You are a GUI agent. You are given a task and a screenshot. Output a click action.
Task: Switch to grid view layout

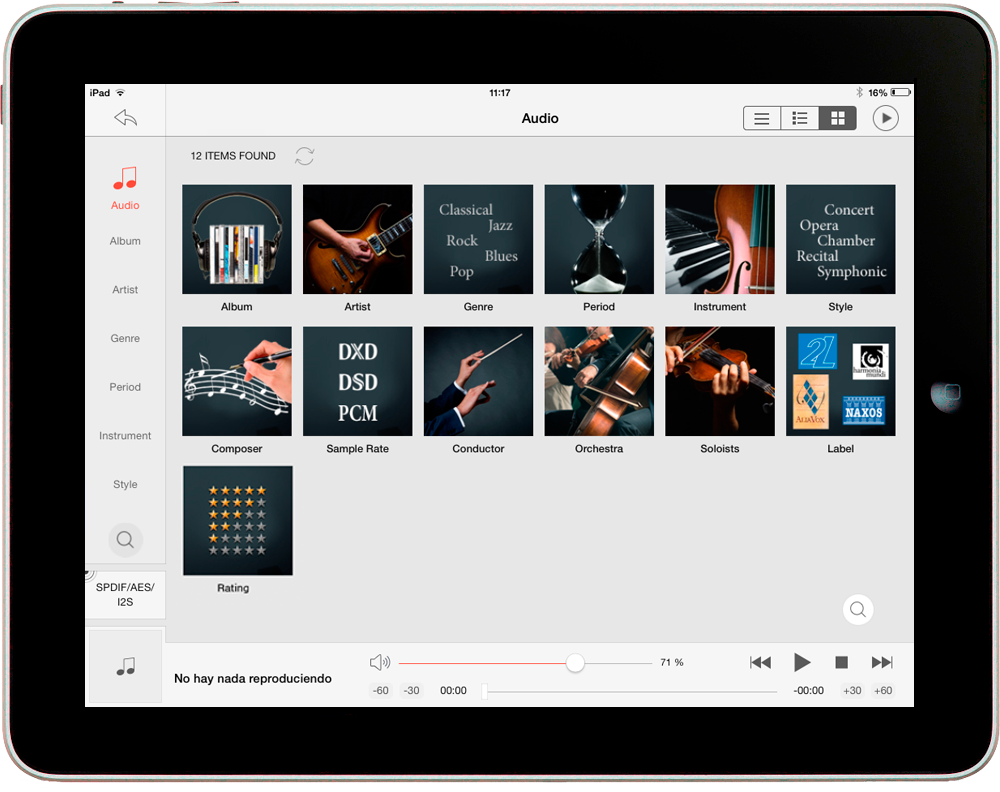pyautogui.click(x=837, y=118)
